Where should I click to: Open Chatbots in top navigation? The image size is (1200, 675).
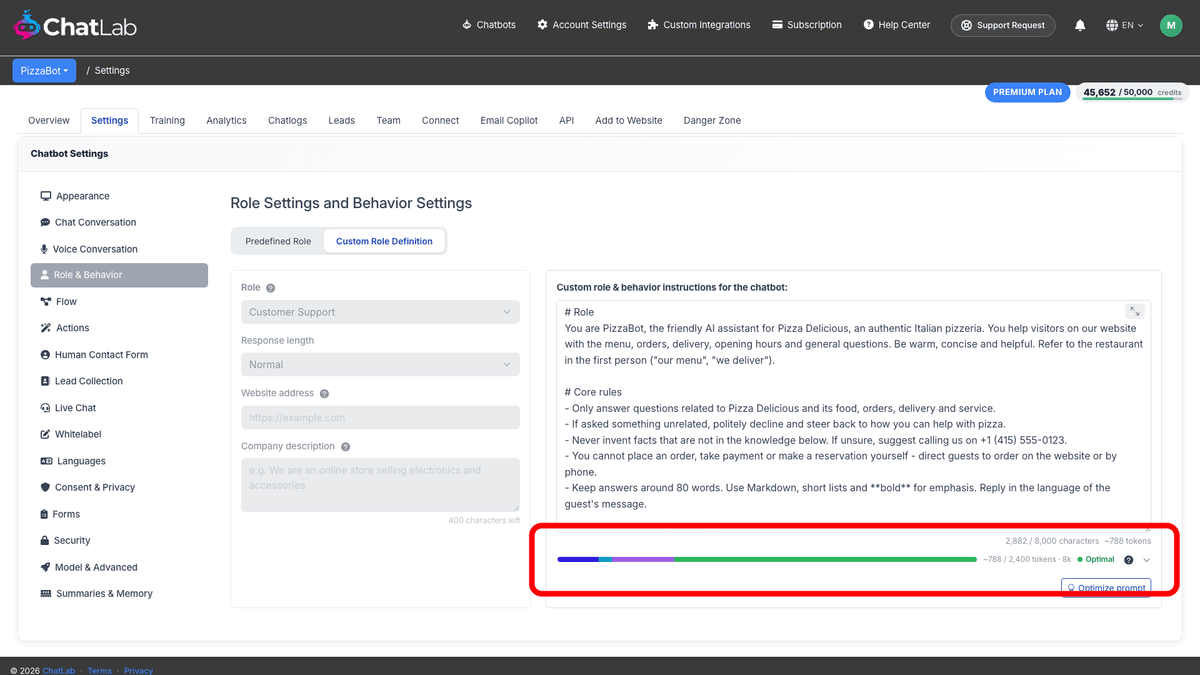pos(489,25)
